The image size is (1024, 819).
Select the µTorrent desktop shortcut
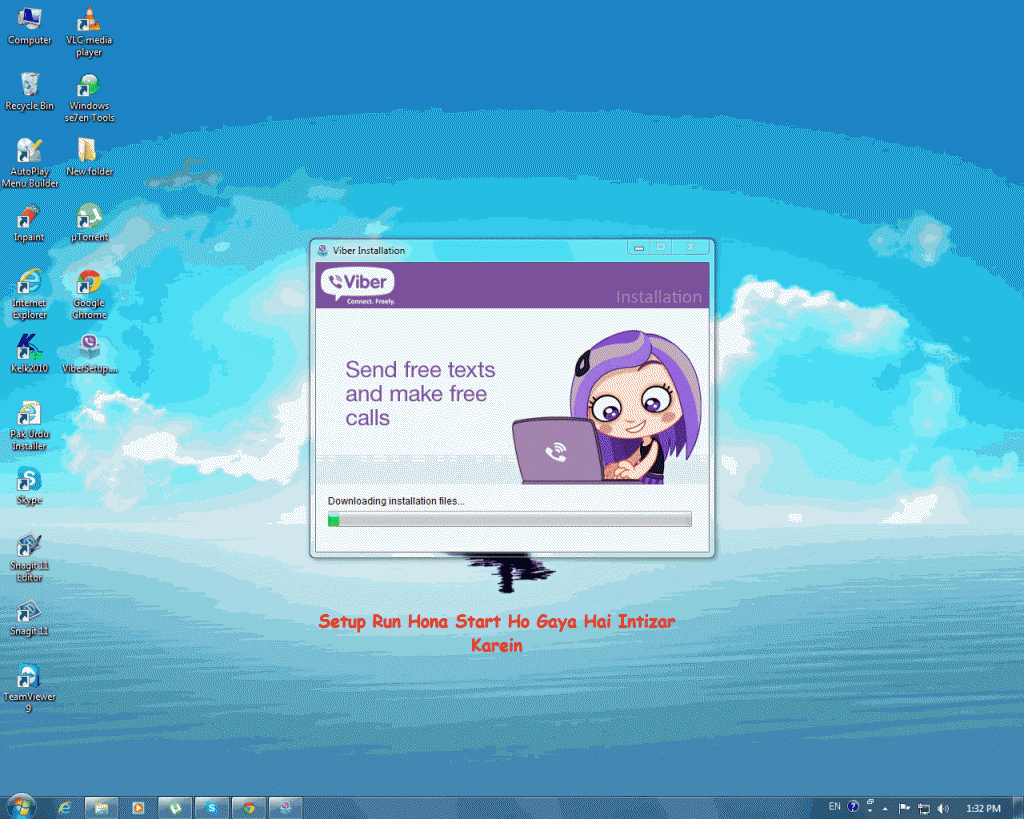coord(89,223)
